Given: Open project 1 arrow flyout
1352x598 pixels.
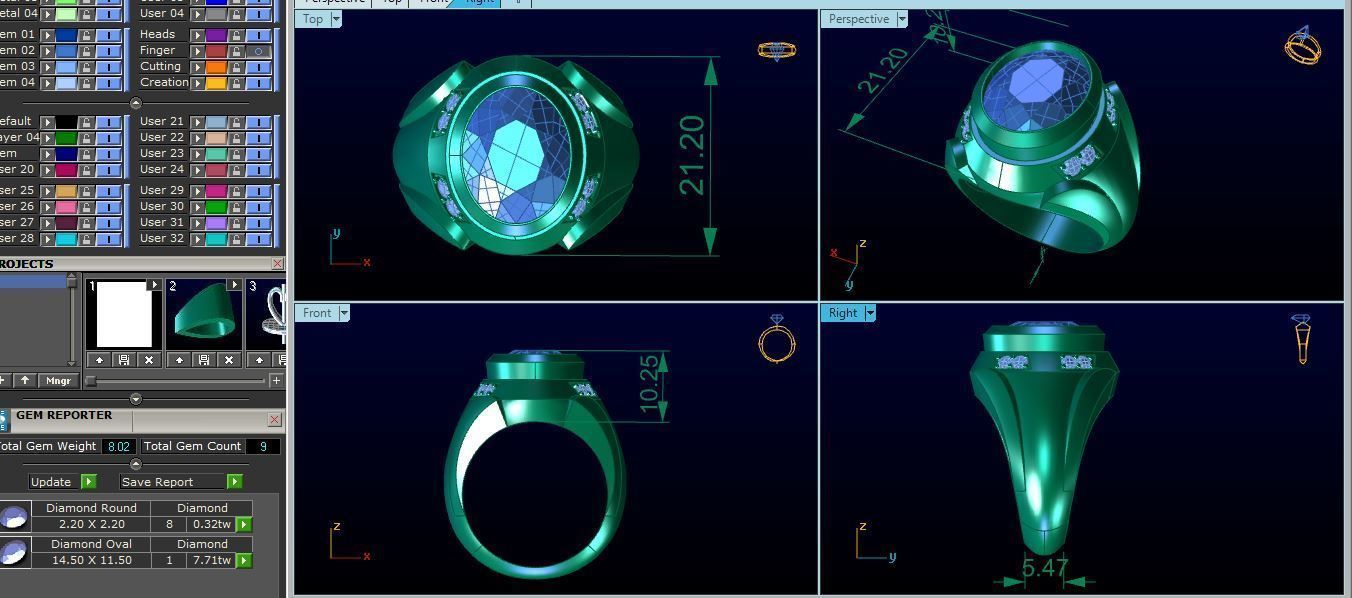Looking at the screenshot, I should coord(154,285).
